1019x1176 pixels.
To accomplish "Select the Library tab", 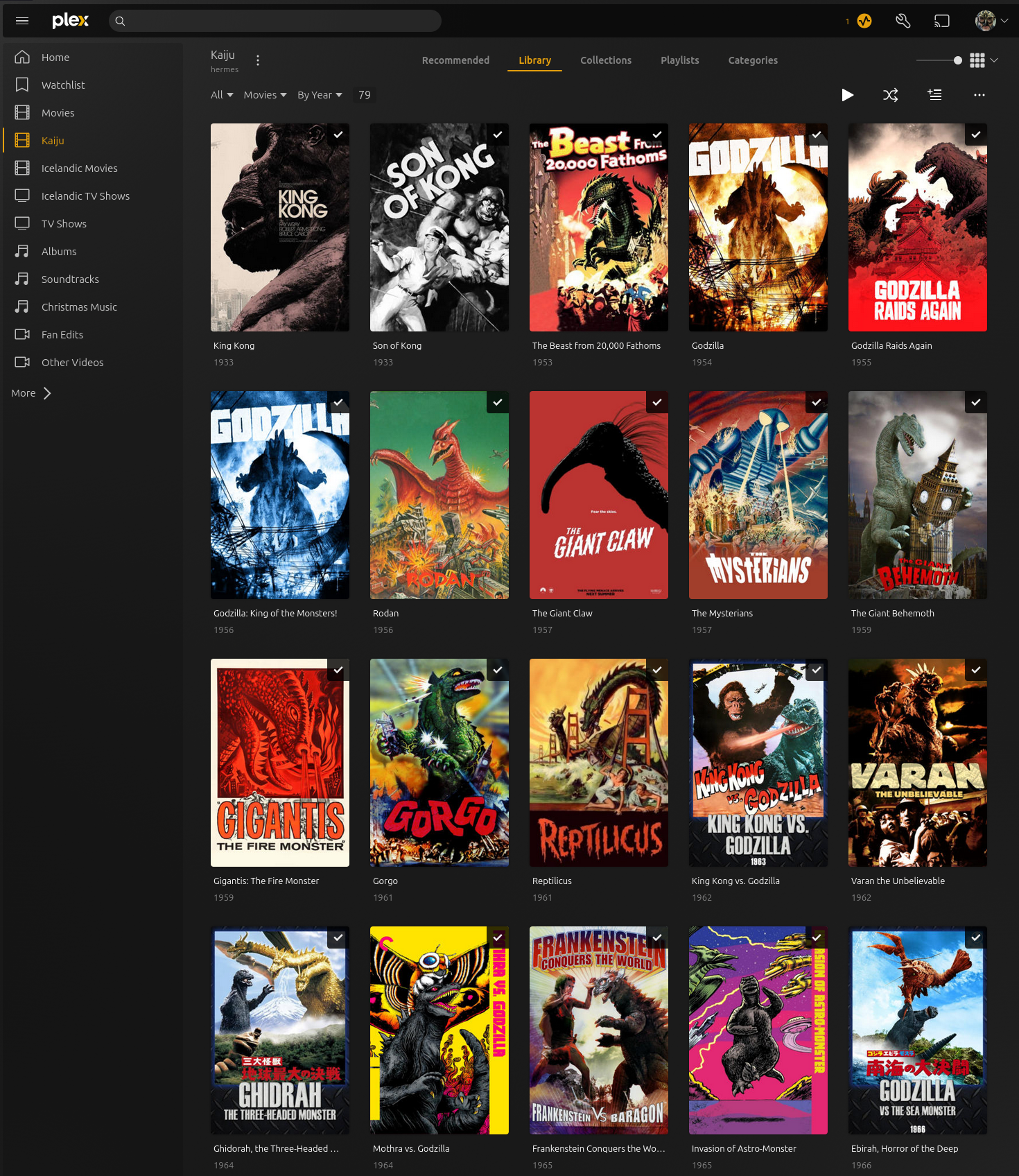I will pos(534,60).
